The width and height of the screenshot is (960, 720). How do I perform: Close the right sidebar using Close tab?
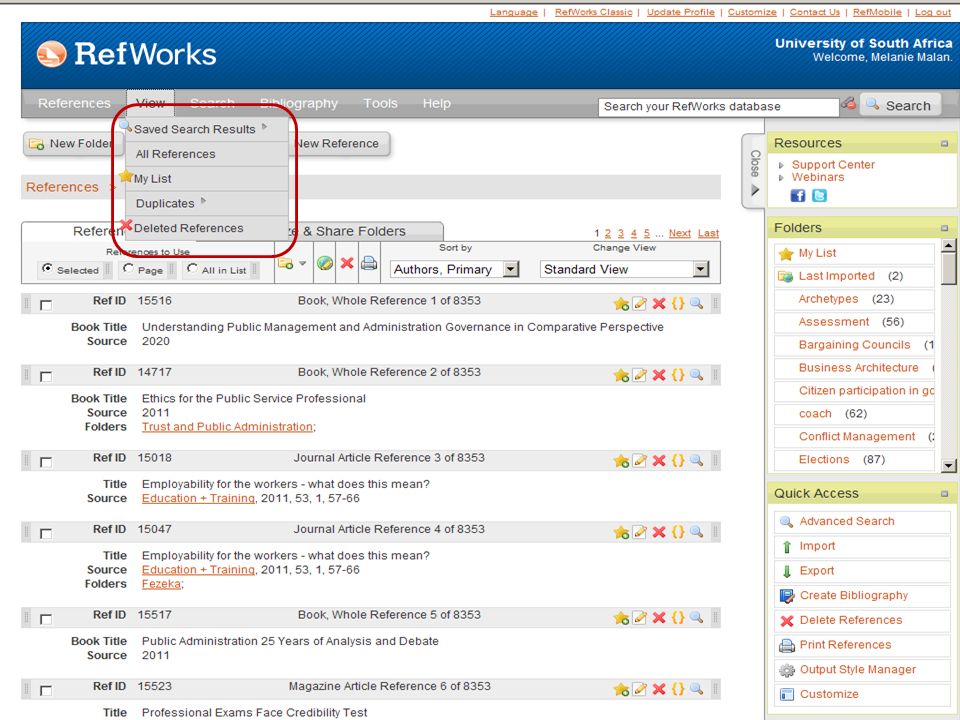coord(754,171)
